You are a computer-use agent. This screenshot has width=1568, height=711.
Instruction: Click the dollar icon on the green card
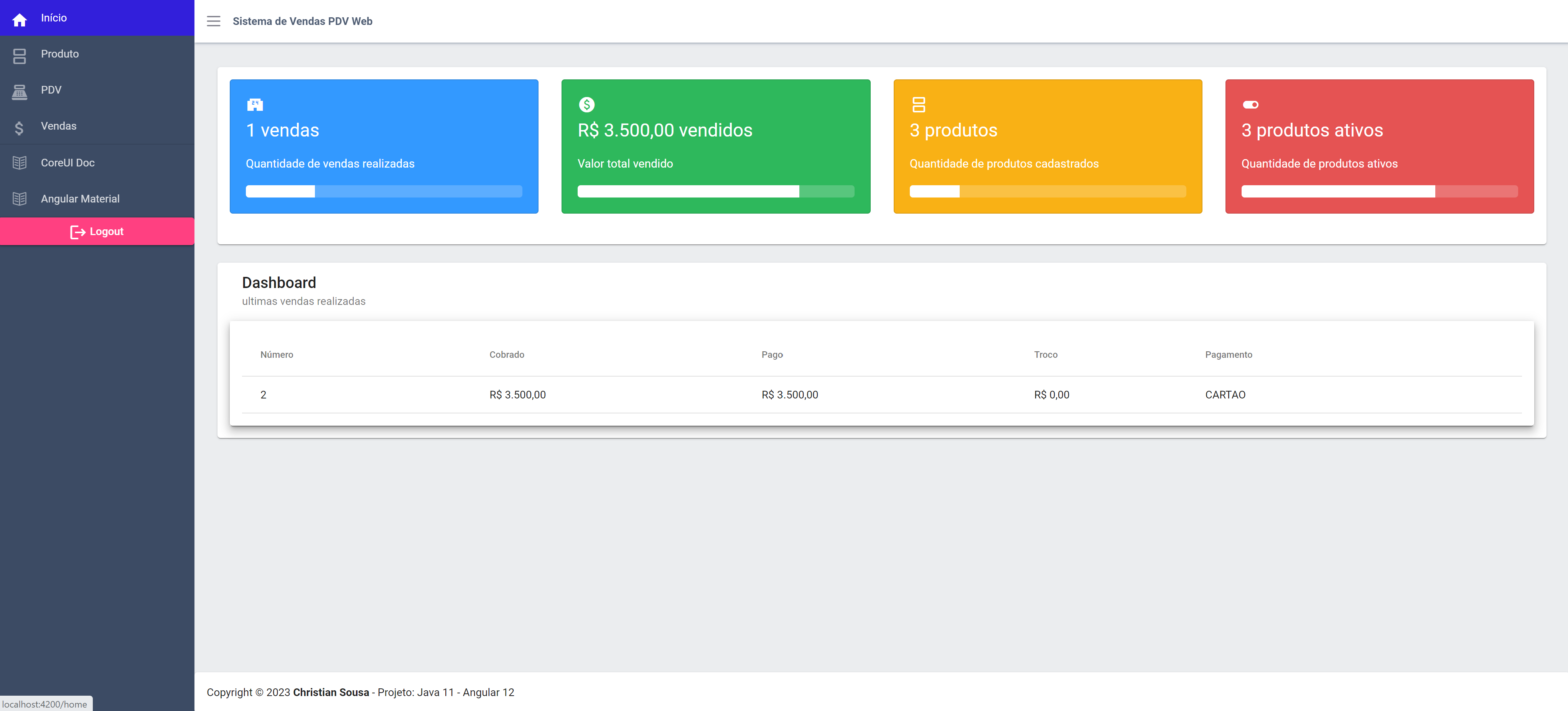(587, 104)
